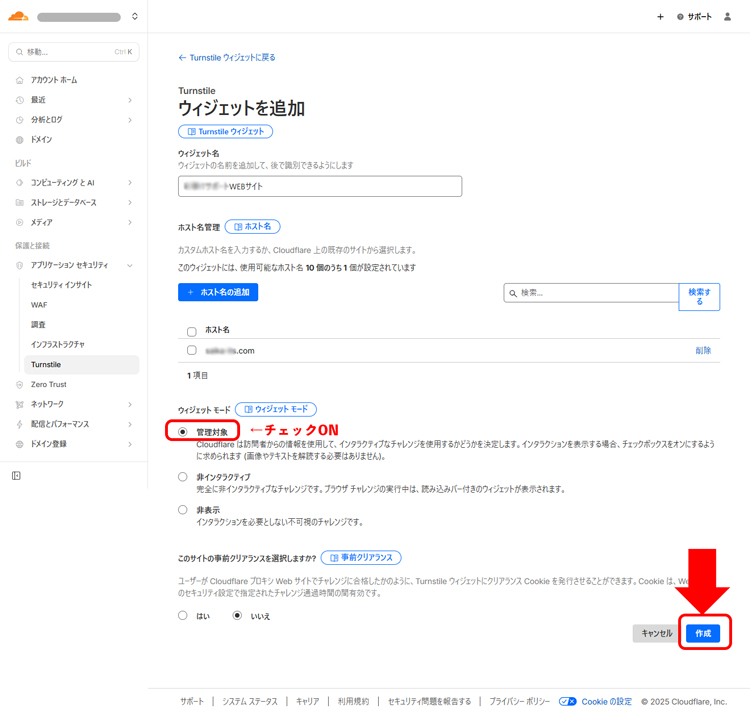
Task: Click the home icon beside アカウント ホーム
Action: point(20,80)
